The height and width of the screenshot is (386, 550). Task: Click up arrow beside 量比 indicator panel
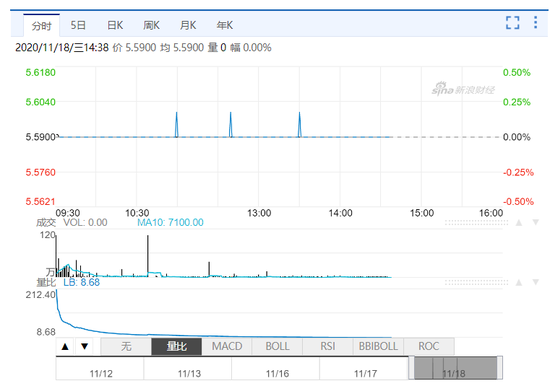pos(519,282)
